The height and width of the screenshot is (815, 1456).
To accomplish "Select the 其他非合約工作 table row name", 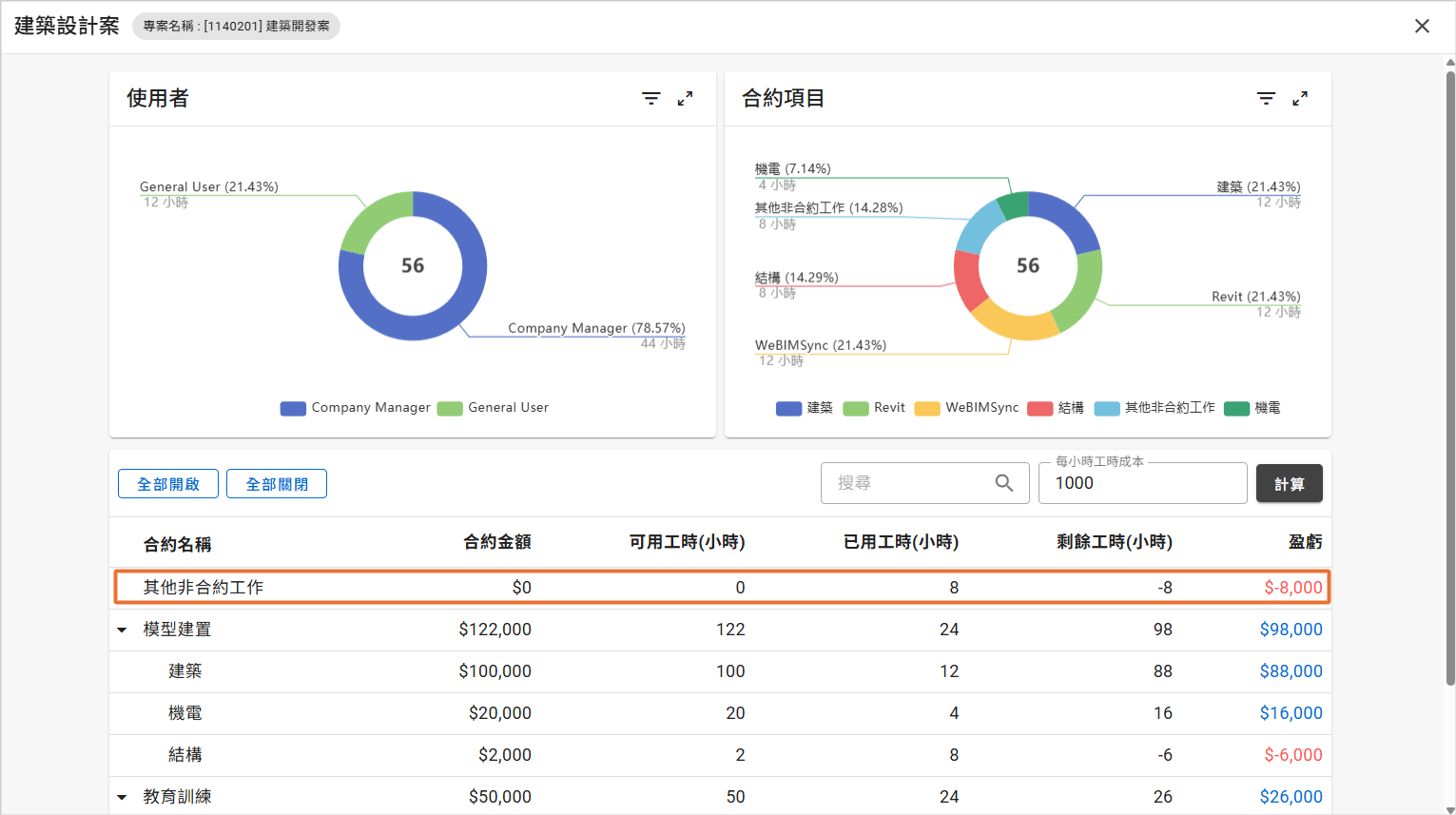I will coord(204,588).
